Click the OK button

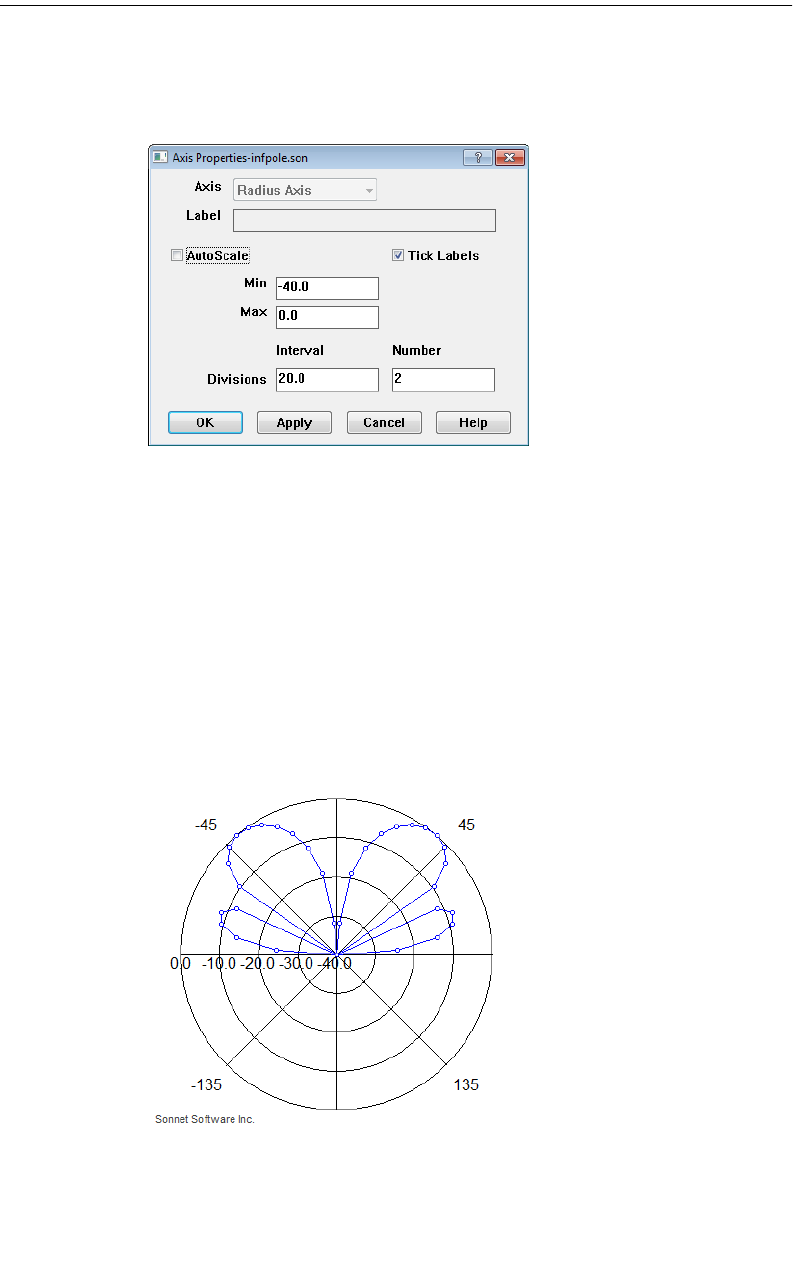pyautogui.click(x=205, y=422)
